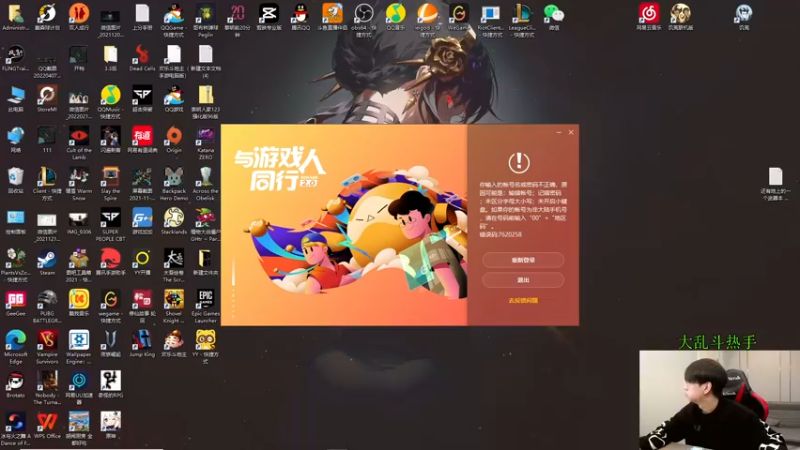Open the green WeChat desktop icon
This screenshot has width=800, height=450.
(554, 17)
